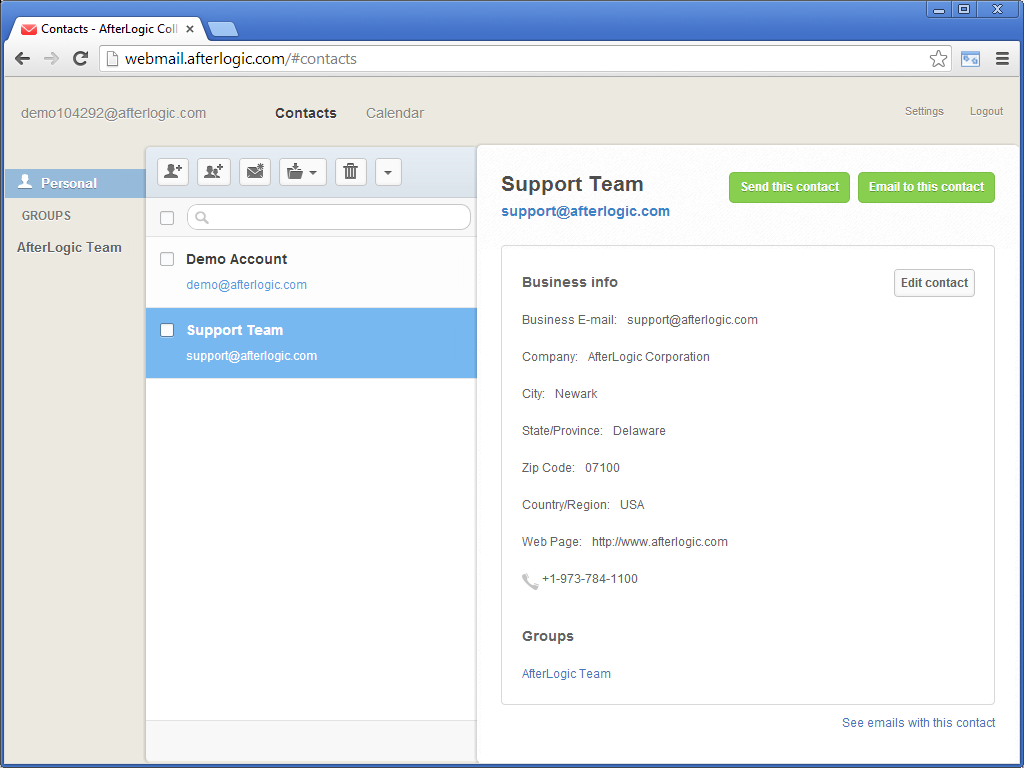Open the Add to Group folder dropdown

pos(302,172)
